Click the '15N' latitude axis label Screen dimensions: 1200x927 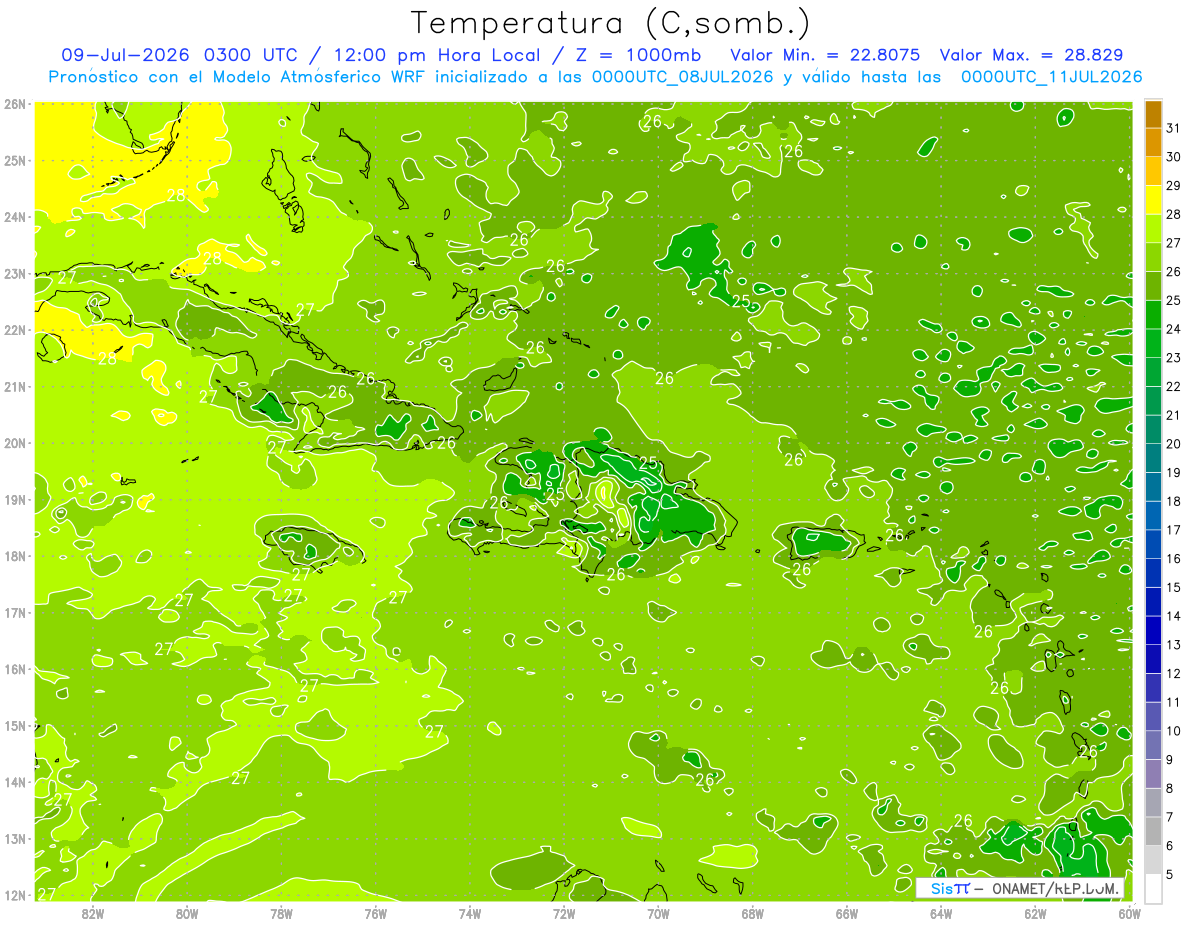14,725
